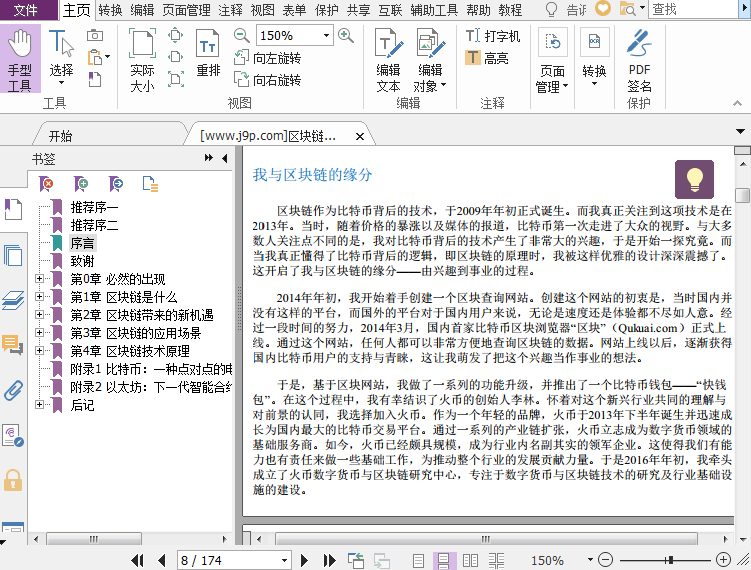This screenshot has width=751, height=570.
Task: Open the attachments panel paperclip icon
Action: pos(13,389)
